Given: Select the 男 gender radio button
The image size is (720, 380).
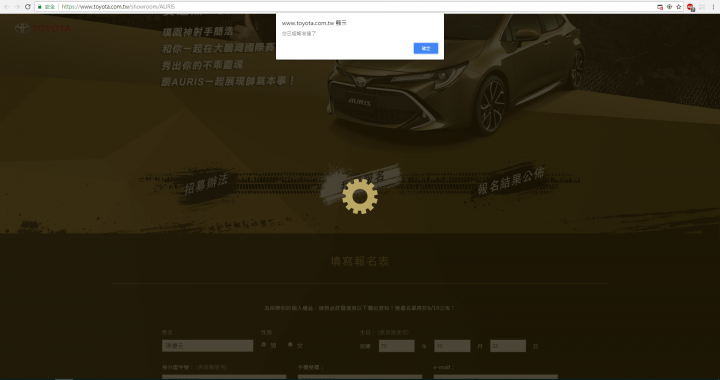Looking at the screenshot, I should tap(264, 345).
